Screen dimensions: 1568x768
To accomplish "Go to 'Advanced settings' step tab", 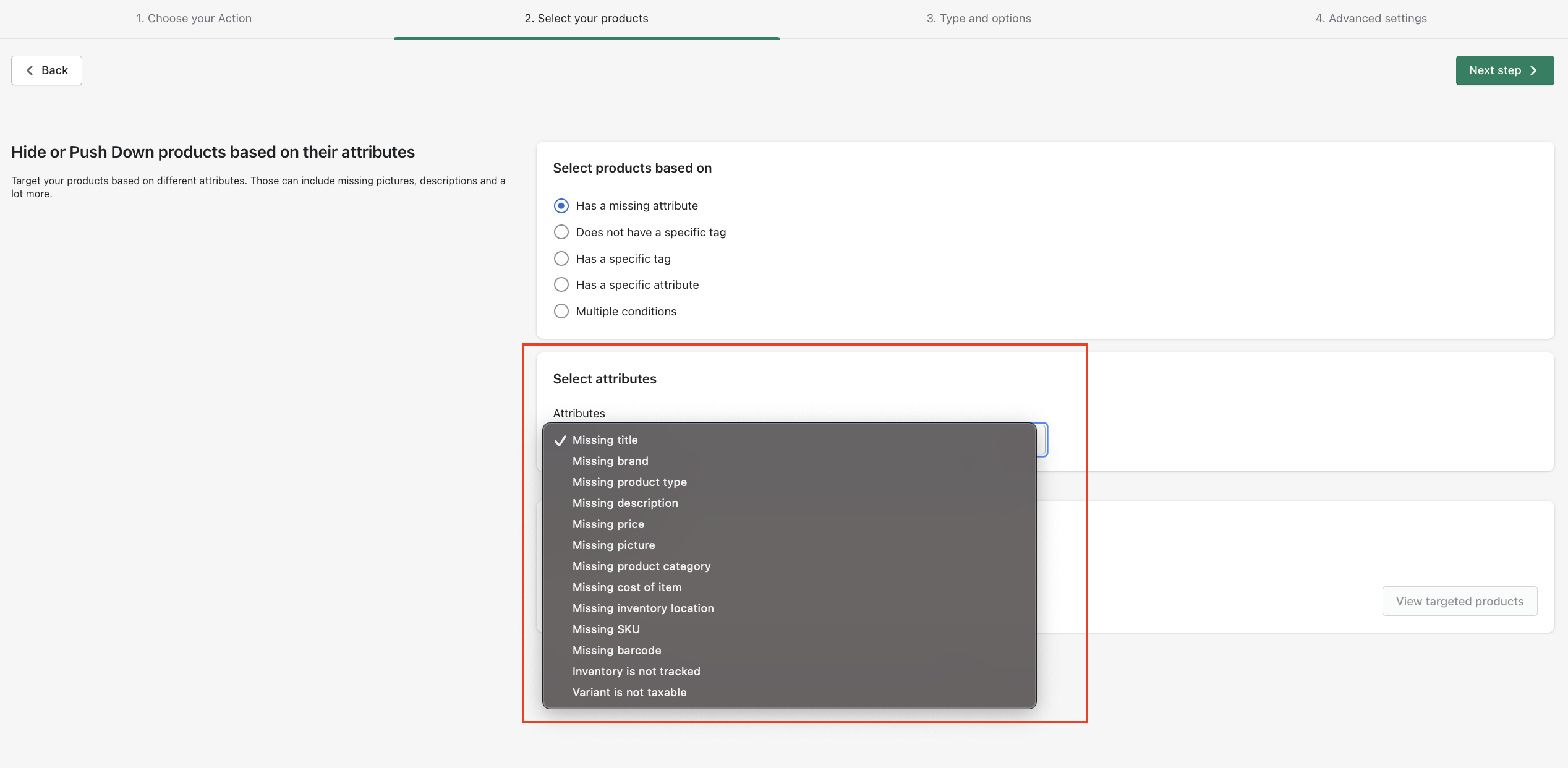I will tap(1371, 19).
